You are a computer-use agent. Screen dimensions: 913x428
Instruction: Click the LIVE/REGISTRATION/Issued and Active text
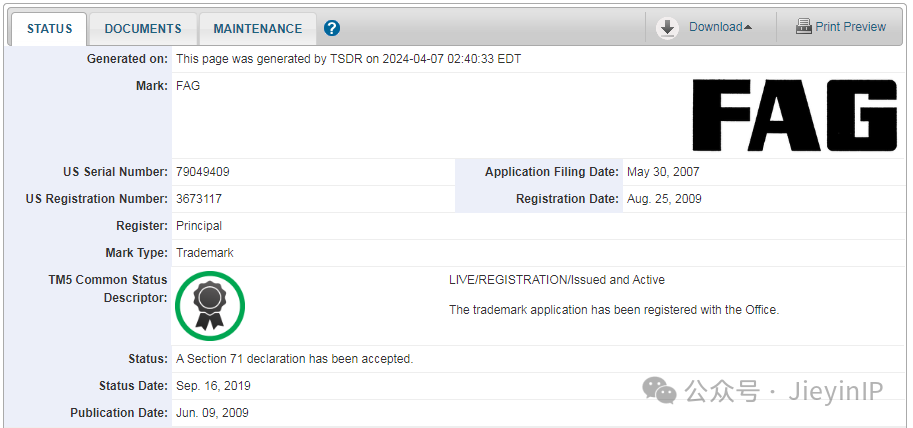point(557,280)
